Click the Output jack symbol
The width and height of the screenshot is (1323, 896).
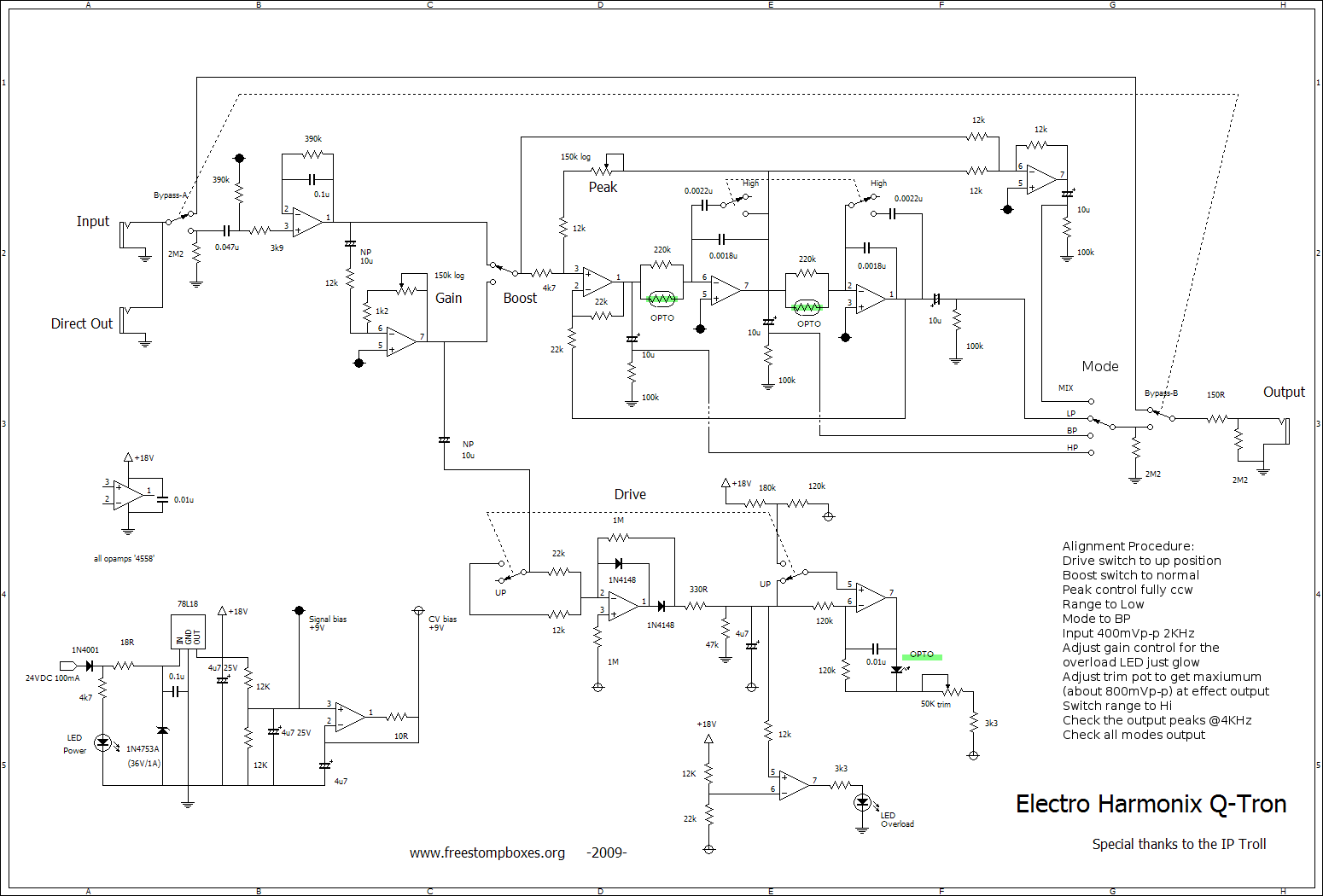[x=1283, y=431]
